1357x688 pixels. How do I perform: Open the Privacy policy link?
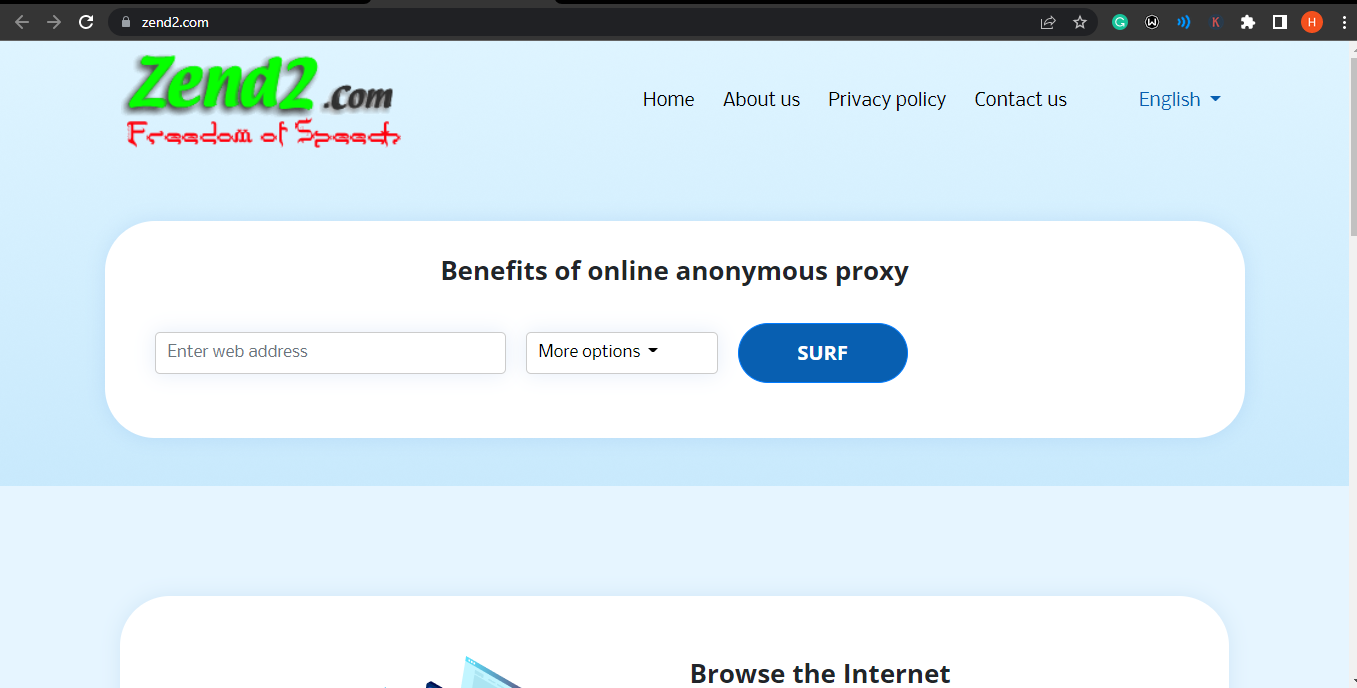[x=887, y=99]
